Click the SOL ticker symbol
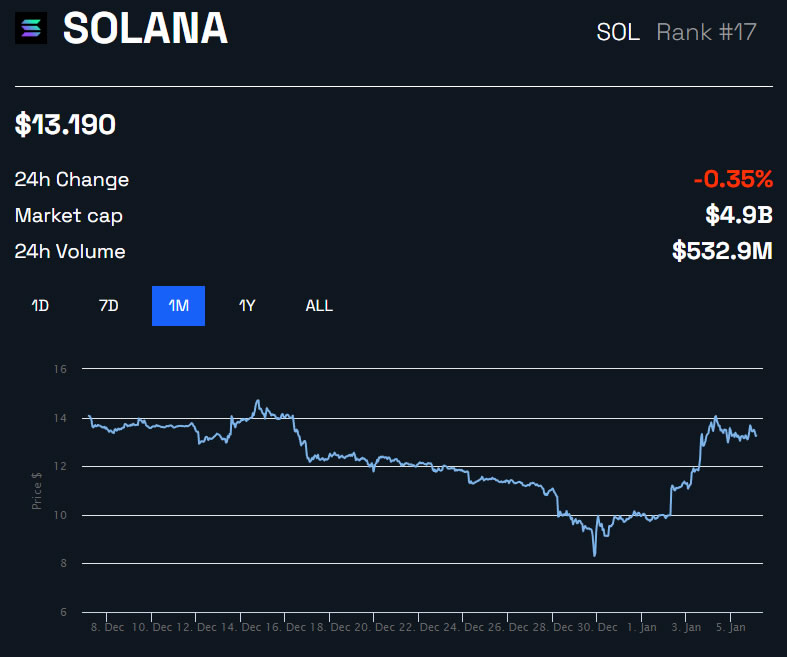Image resolution: width=787 pixels, height=657 pixels. 618,32
